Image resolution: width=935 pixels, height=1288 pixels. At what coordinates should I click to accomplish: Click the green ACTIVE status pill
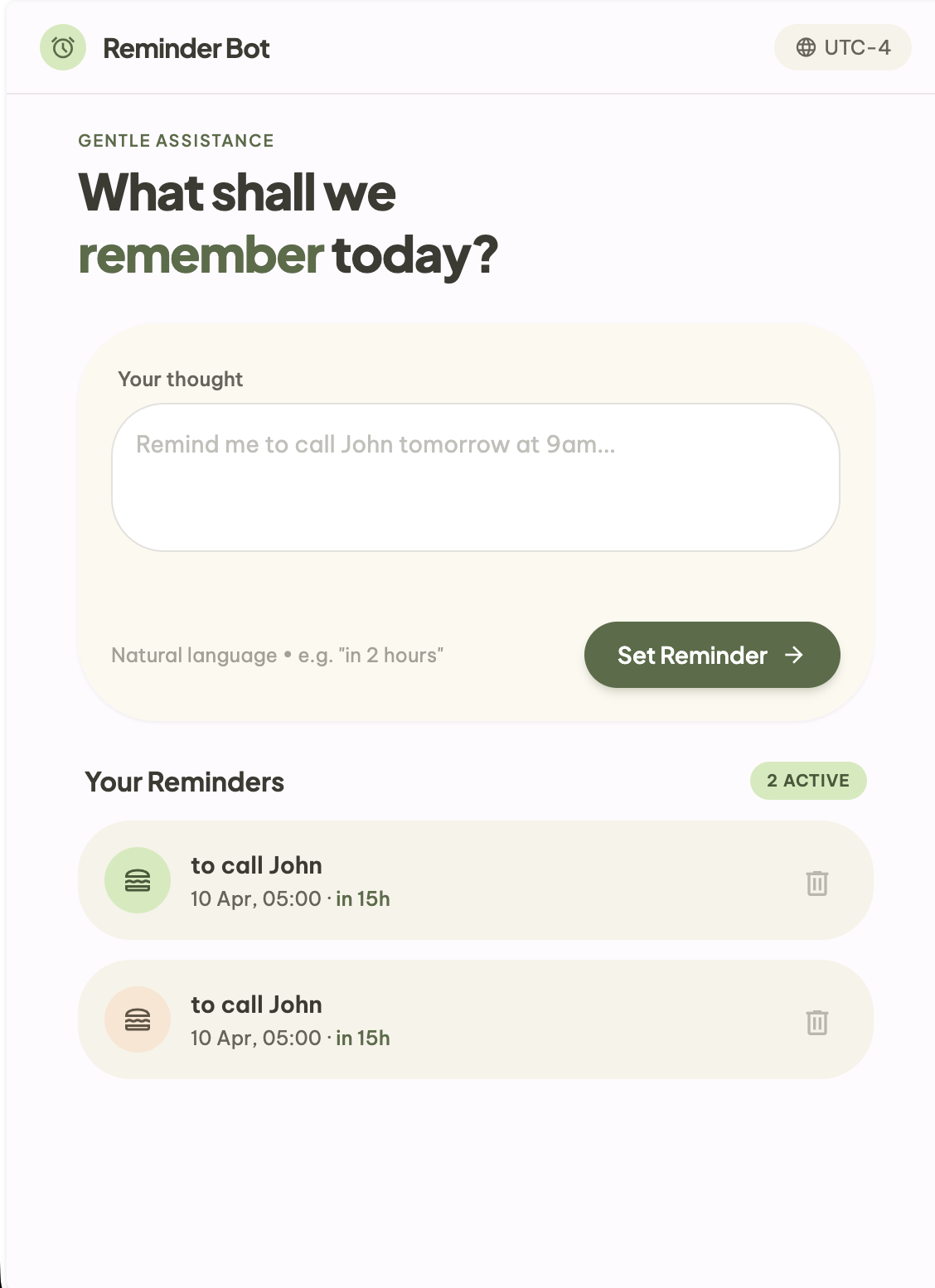pyautogui.click(x=808, y=780)
